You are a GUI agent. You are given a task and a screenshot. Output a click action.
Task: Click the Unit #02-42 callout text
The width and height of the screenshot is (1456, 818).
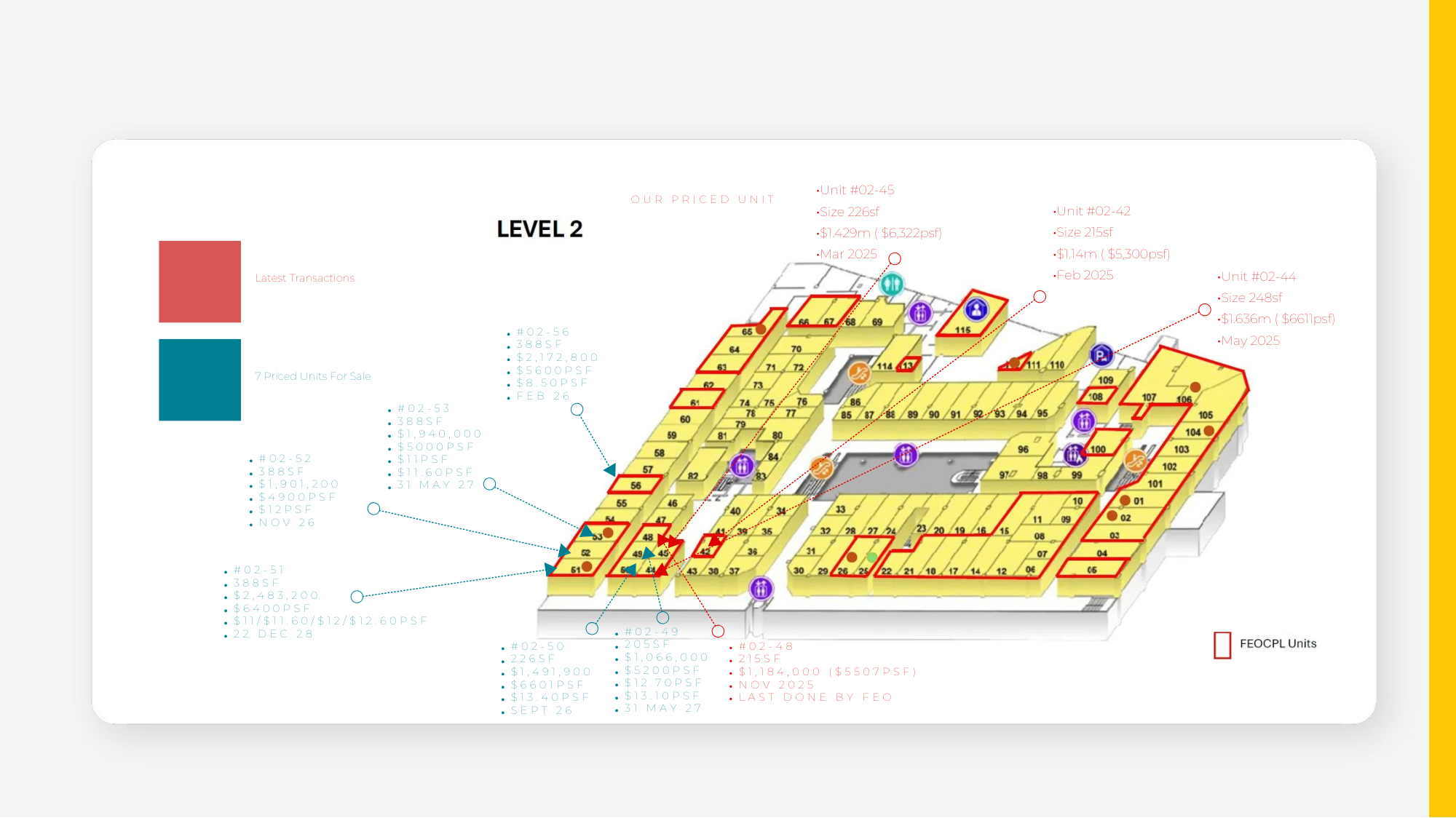click(x=1093, y=211)
